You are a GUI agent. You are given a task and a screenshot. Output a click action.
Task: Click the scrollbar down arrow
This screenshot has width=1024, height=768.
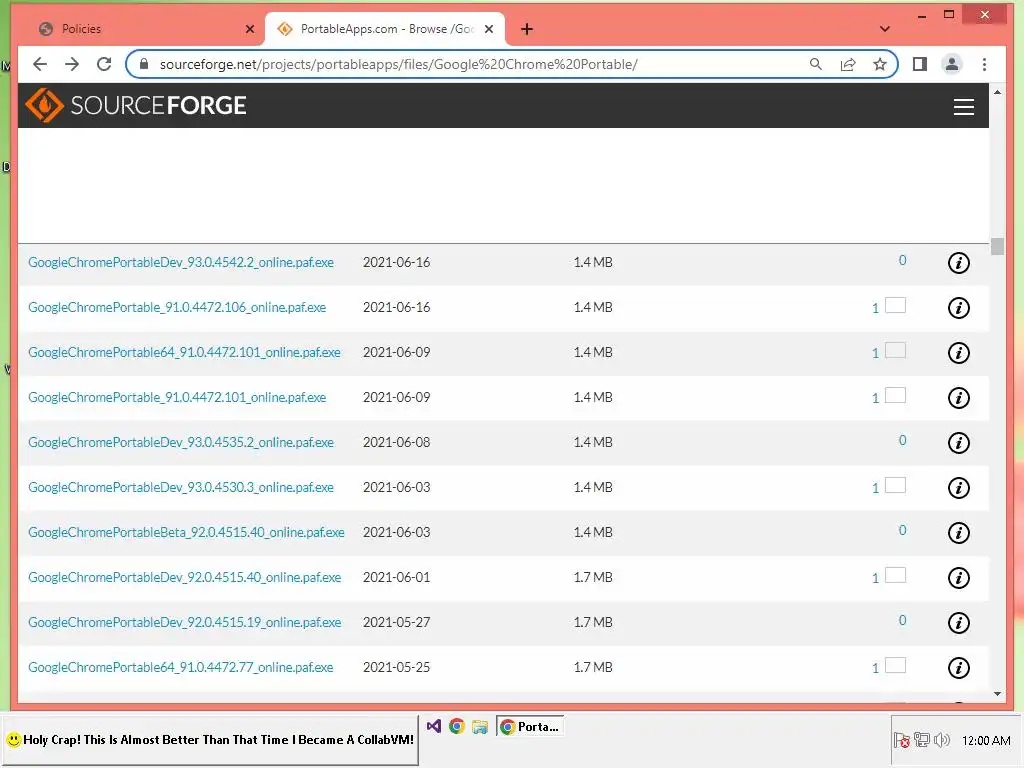click(x=997, y=694)
